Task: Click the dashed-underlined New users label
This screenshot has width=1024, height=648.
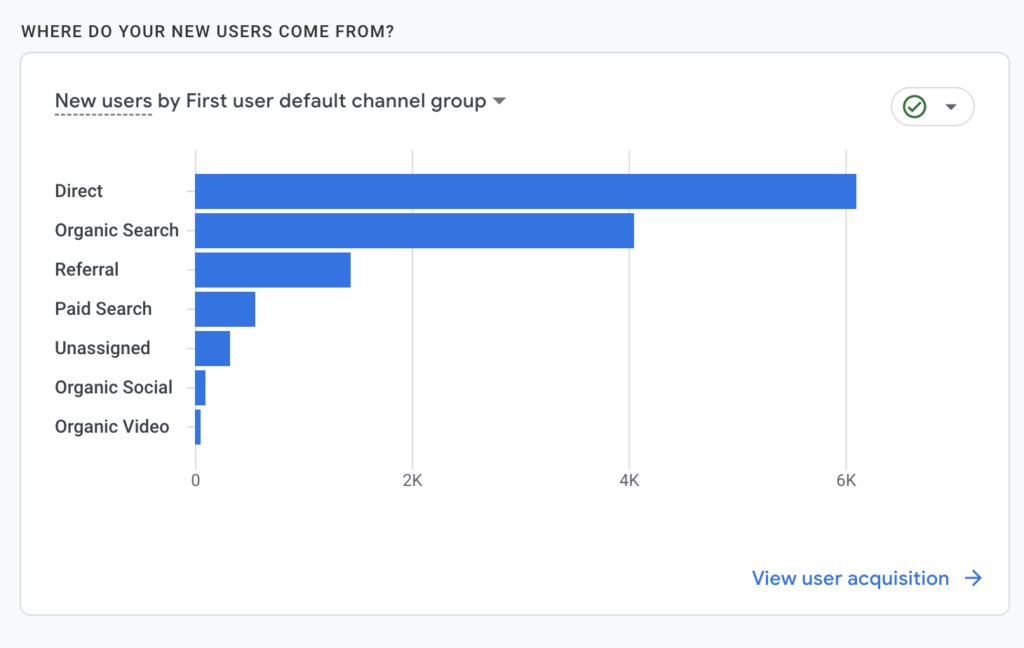Action: tap(101, 100)
